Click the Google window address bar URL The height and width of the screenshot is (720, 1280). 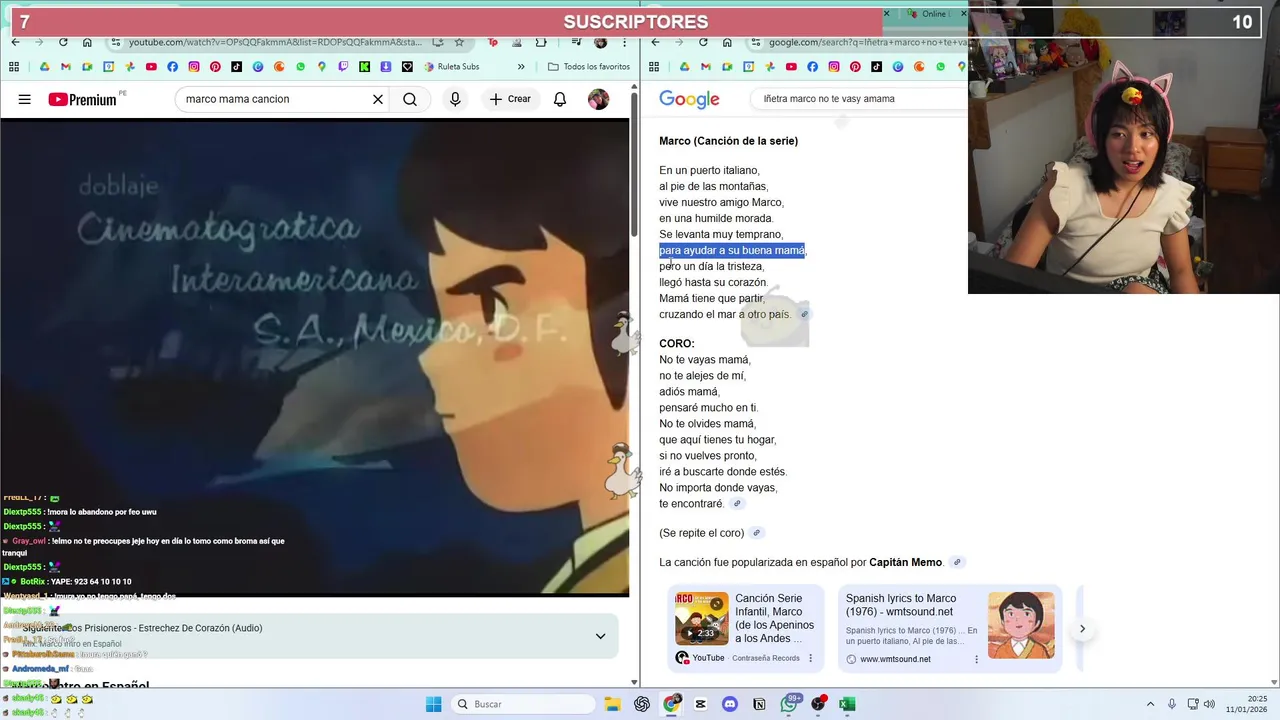868,42
